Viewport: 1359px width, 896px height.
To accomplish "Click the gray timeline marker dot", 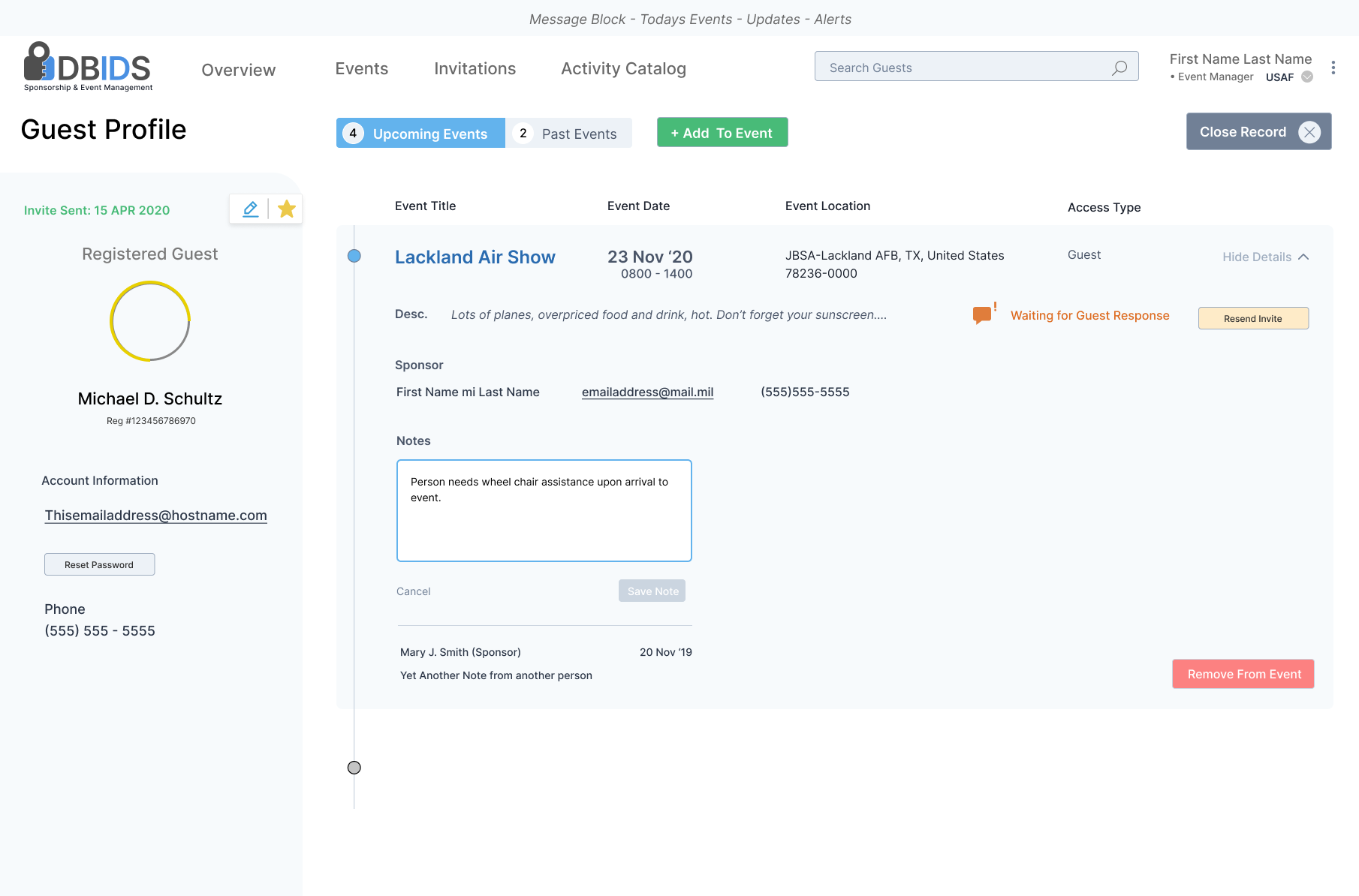I will pos(354,768).
